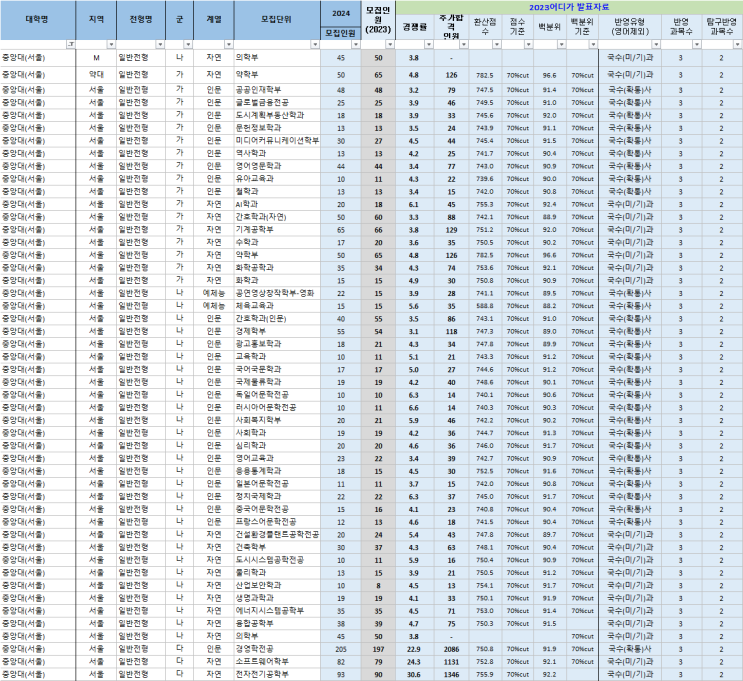Image resolution: width=743 pixels, height=681 pixels.
Task: Click the 화학공학과 cell
Action: click(277, 268)
